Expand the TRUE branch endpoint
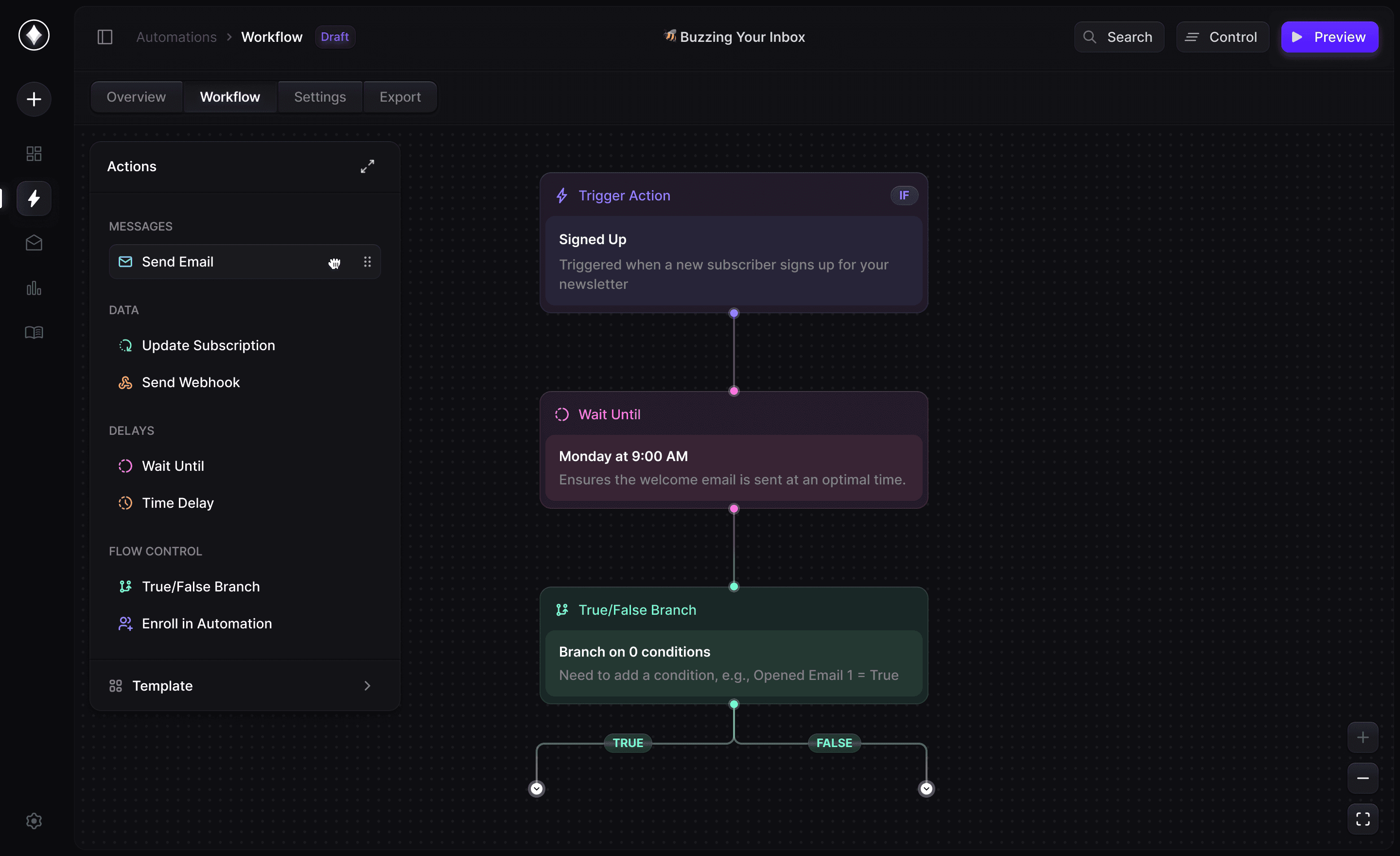The image size is (1400, 856). (536, 788)
